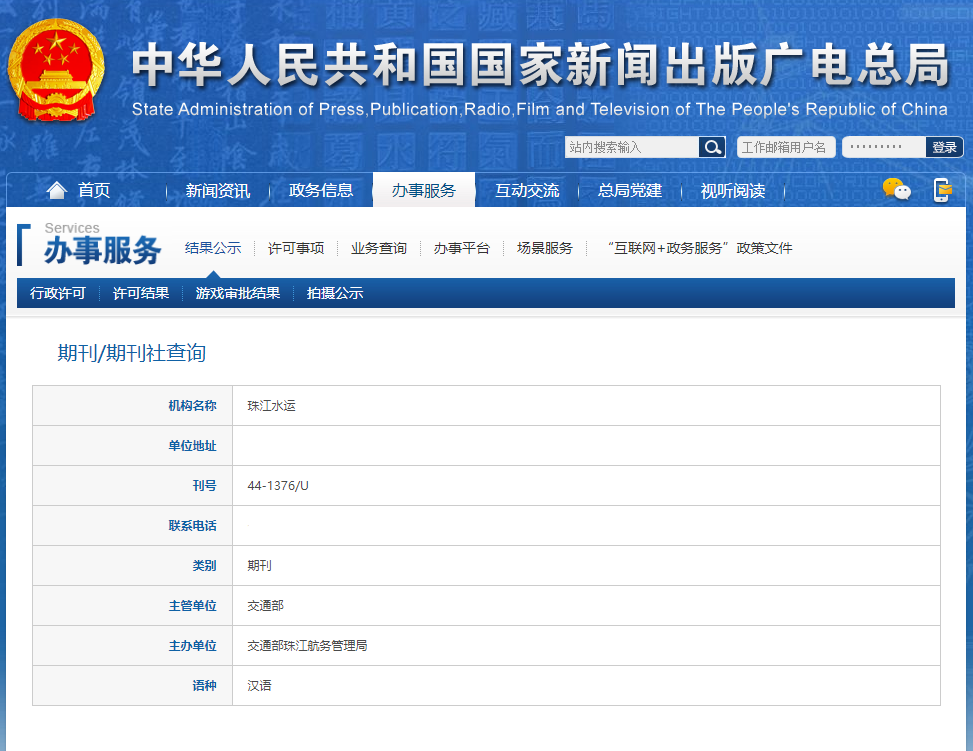Image resolution: width=973 pixels, height=751 pixels.
Task: Click 行政许可 in the blue bar
Action: [x=58, y=293]
